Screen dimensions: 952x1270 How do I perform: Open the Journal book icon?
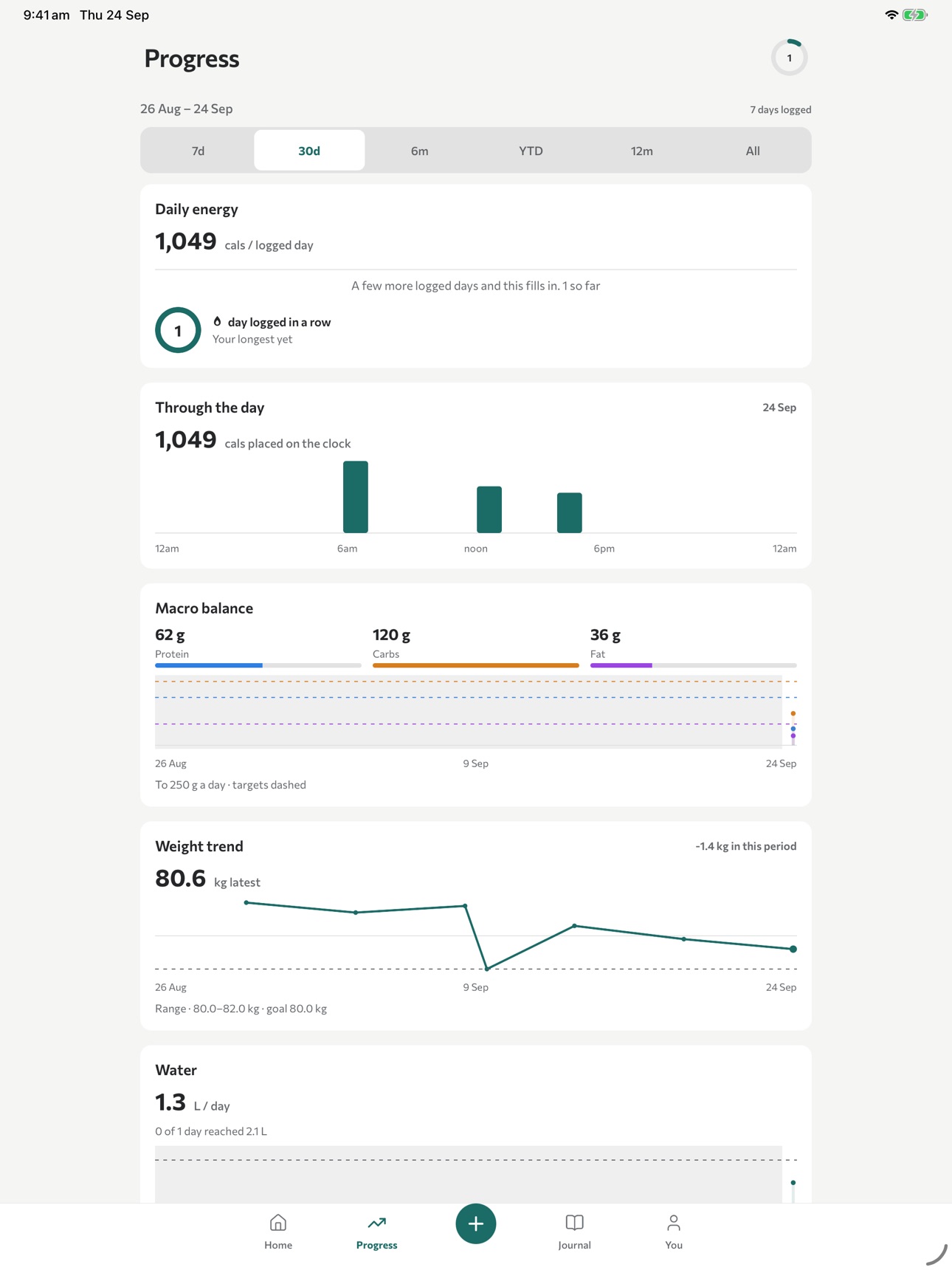[574, 1223]
